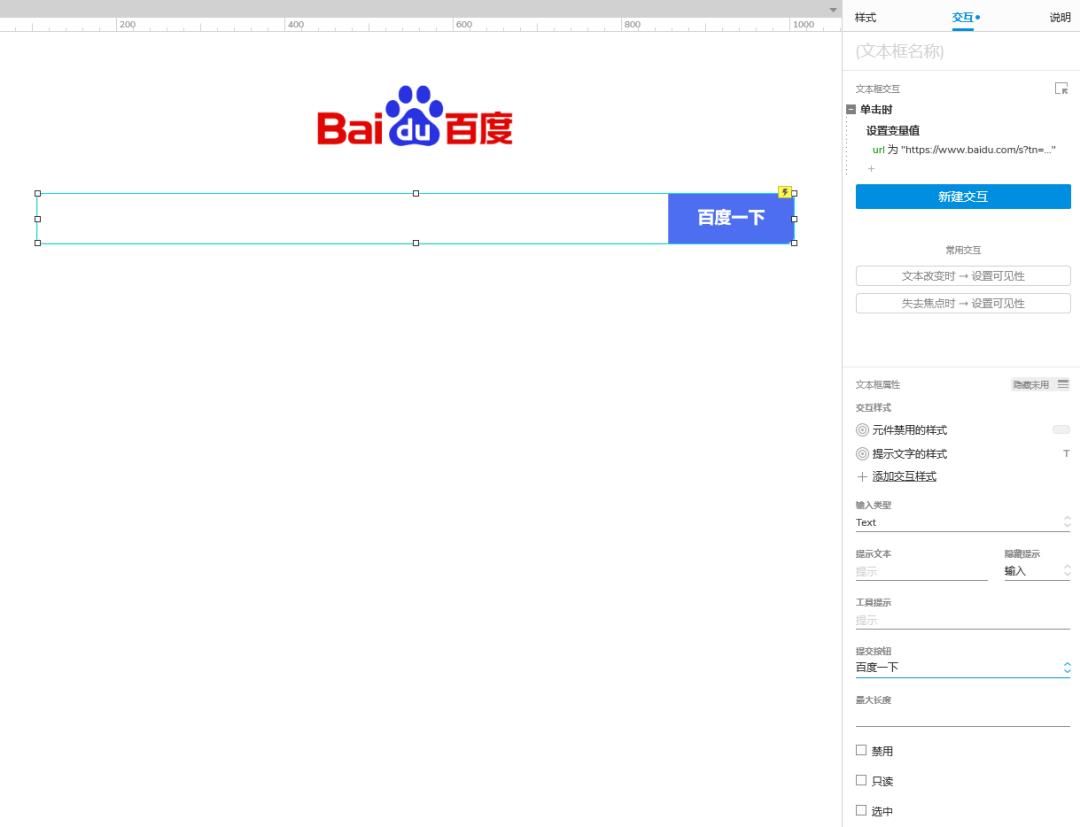Open the dropdown arrow above the ruler
The width and height of the screenshot is (1080, 827).
833,10
